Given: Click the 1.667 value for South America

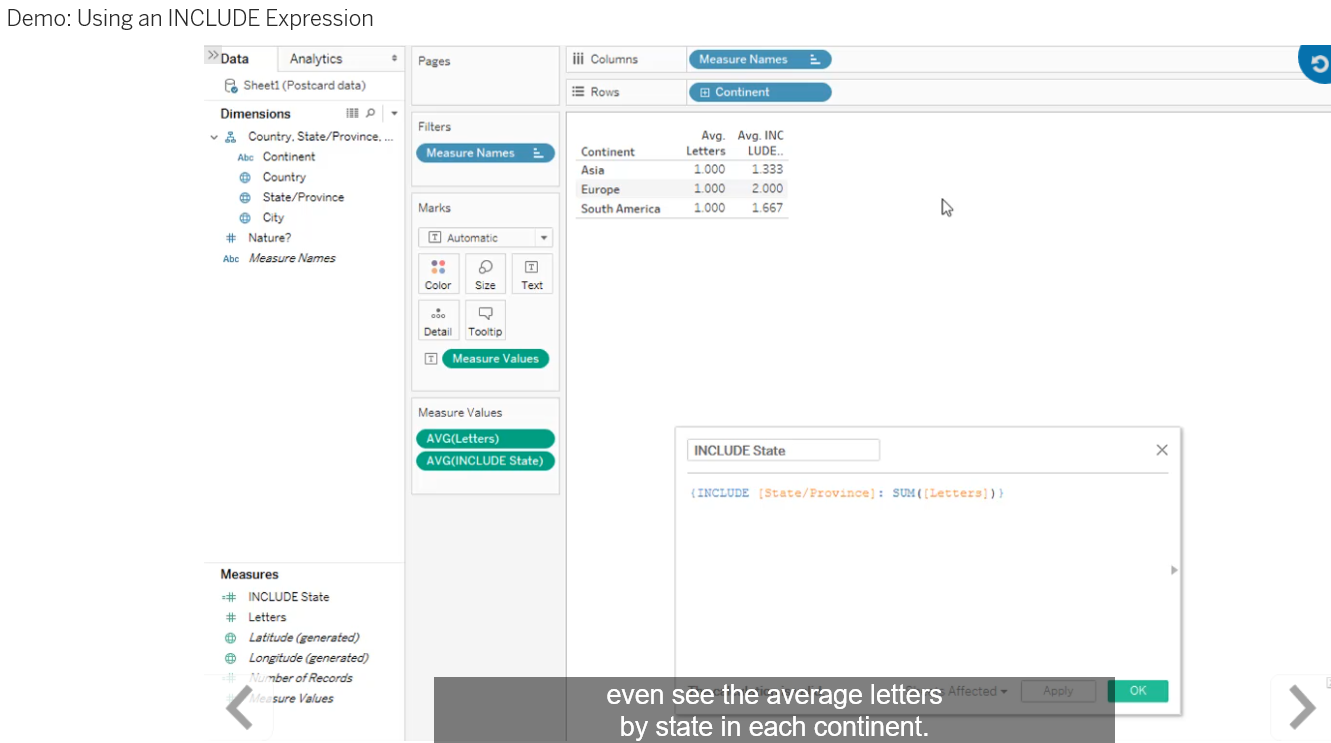Looking at the screenshot, I should (767, 208).
